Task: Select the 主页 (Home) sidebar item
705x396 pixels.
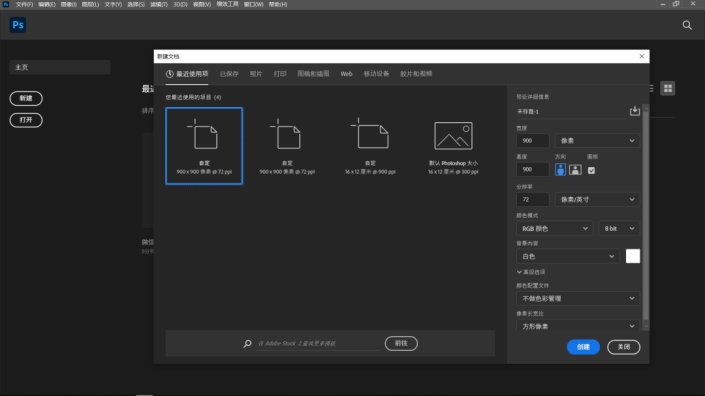Action: [60, 67]
